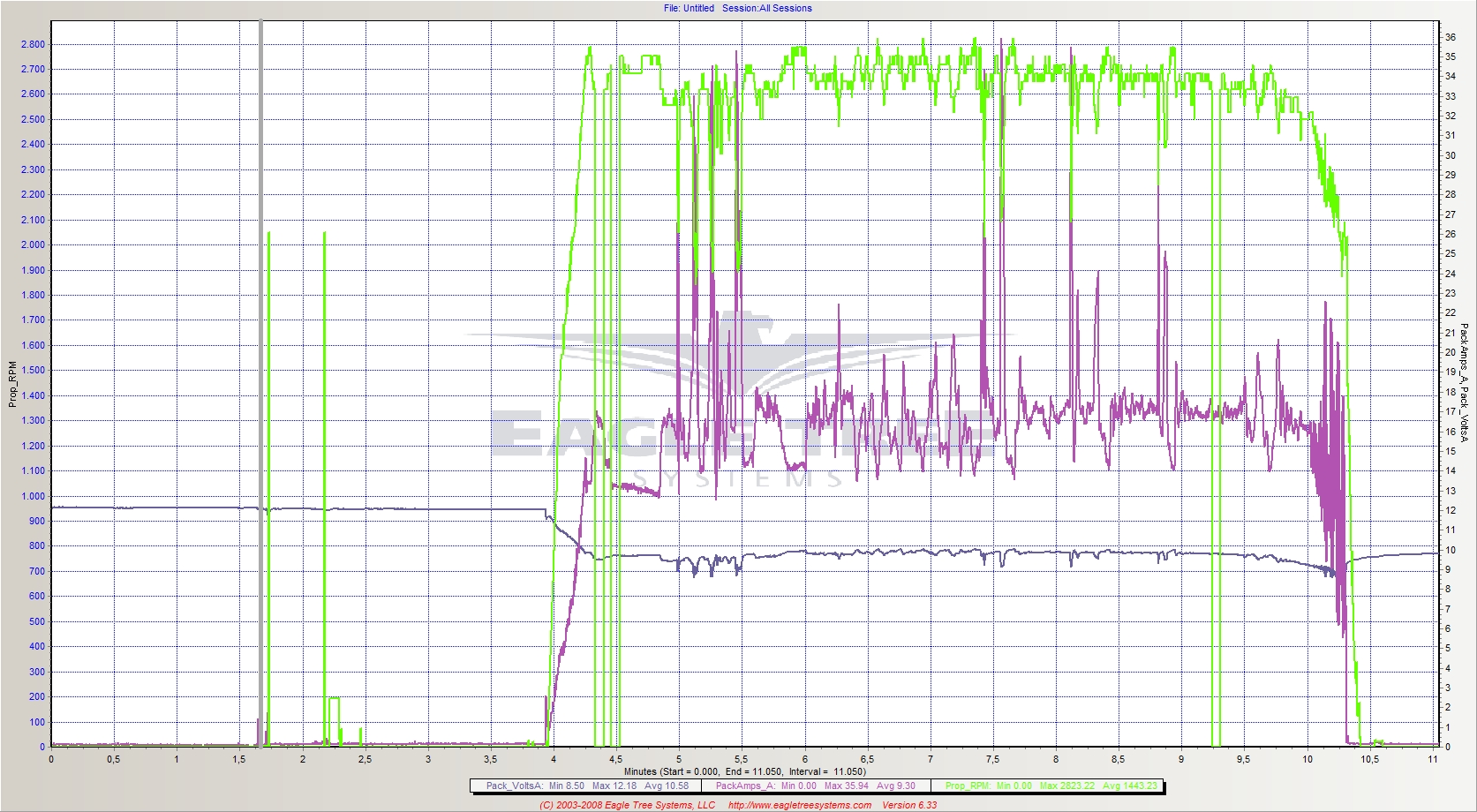The width and height of the screenshot is (1477, 812).
Task: Click the Prop_RPM 'Avg 1443.23' value
Action: tap(1130, 786)
